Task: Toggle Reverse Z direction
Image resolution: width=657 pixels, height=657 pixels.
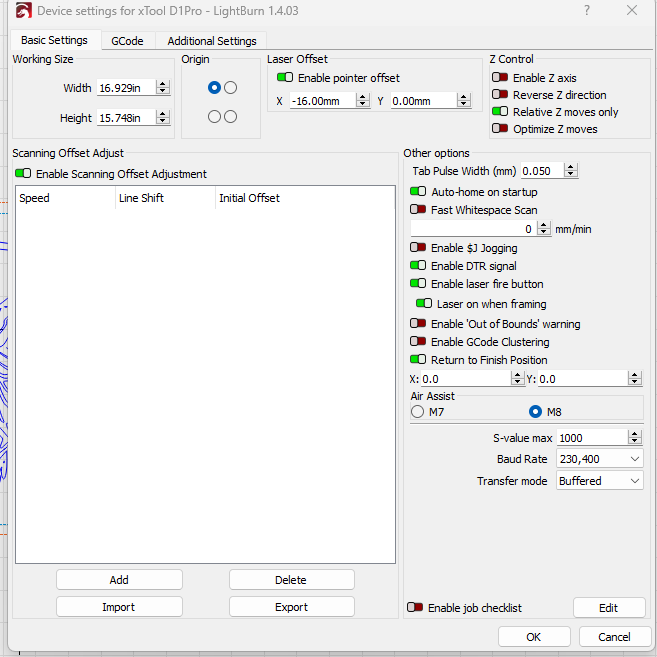Action: 500,95
